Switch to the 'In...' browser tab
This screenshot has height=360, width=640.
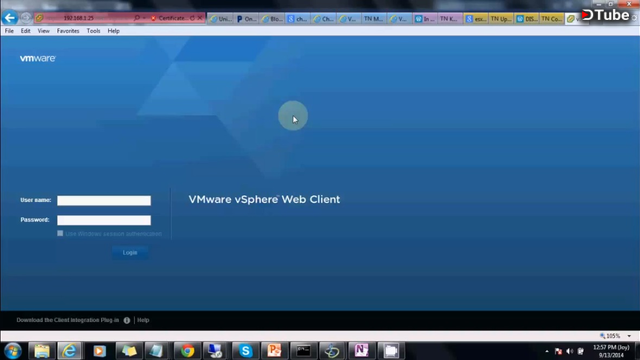(x=424, y=19)
